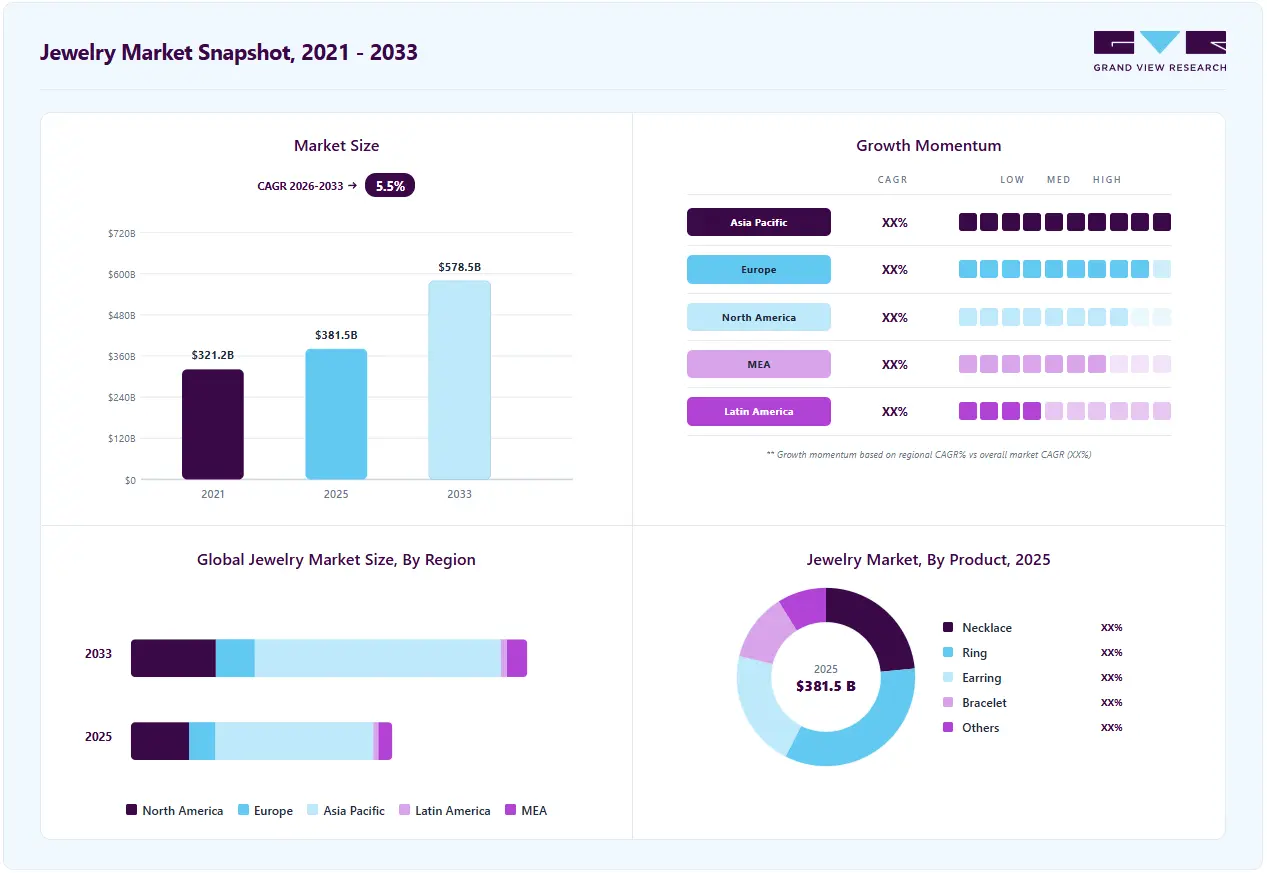Click the $381.5B bar value label
Image resolution: width=1267 pixels, height=873 pixels.
point(336,335)
